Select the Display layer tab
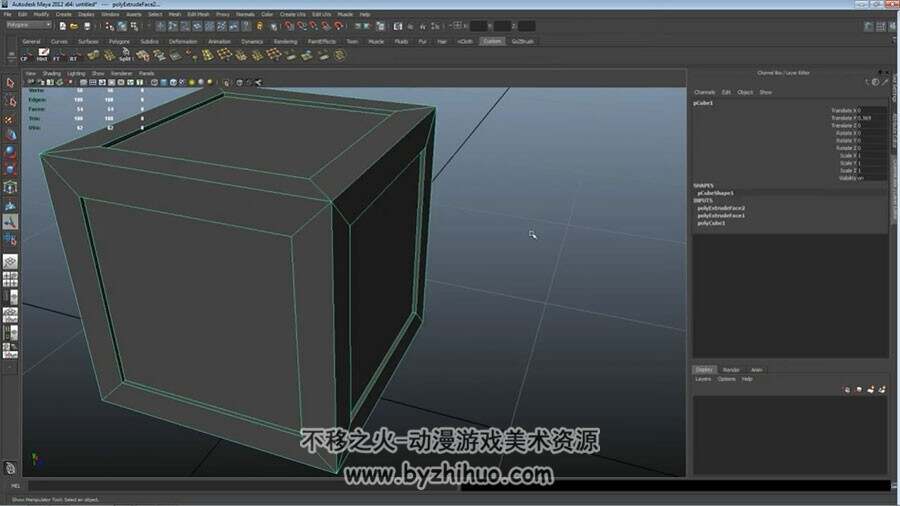Screen dimensions: 900x506 [704, 370]
